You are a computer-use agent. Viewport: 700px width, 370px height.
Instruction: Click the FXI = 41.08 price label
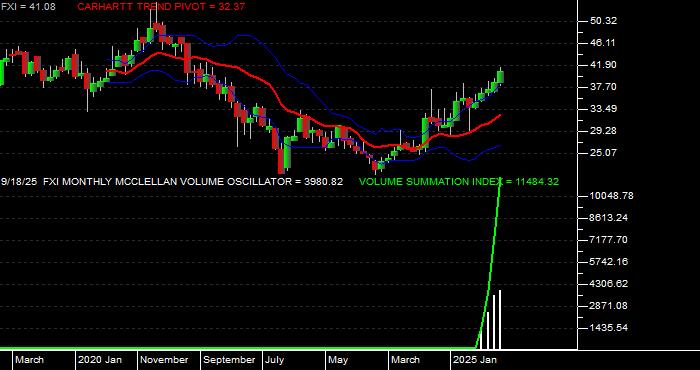(x=28, y=6)
